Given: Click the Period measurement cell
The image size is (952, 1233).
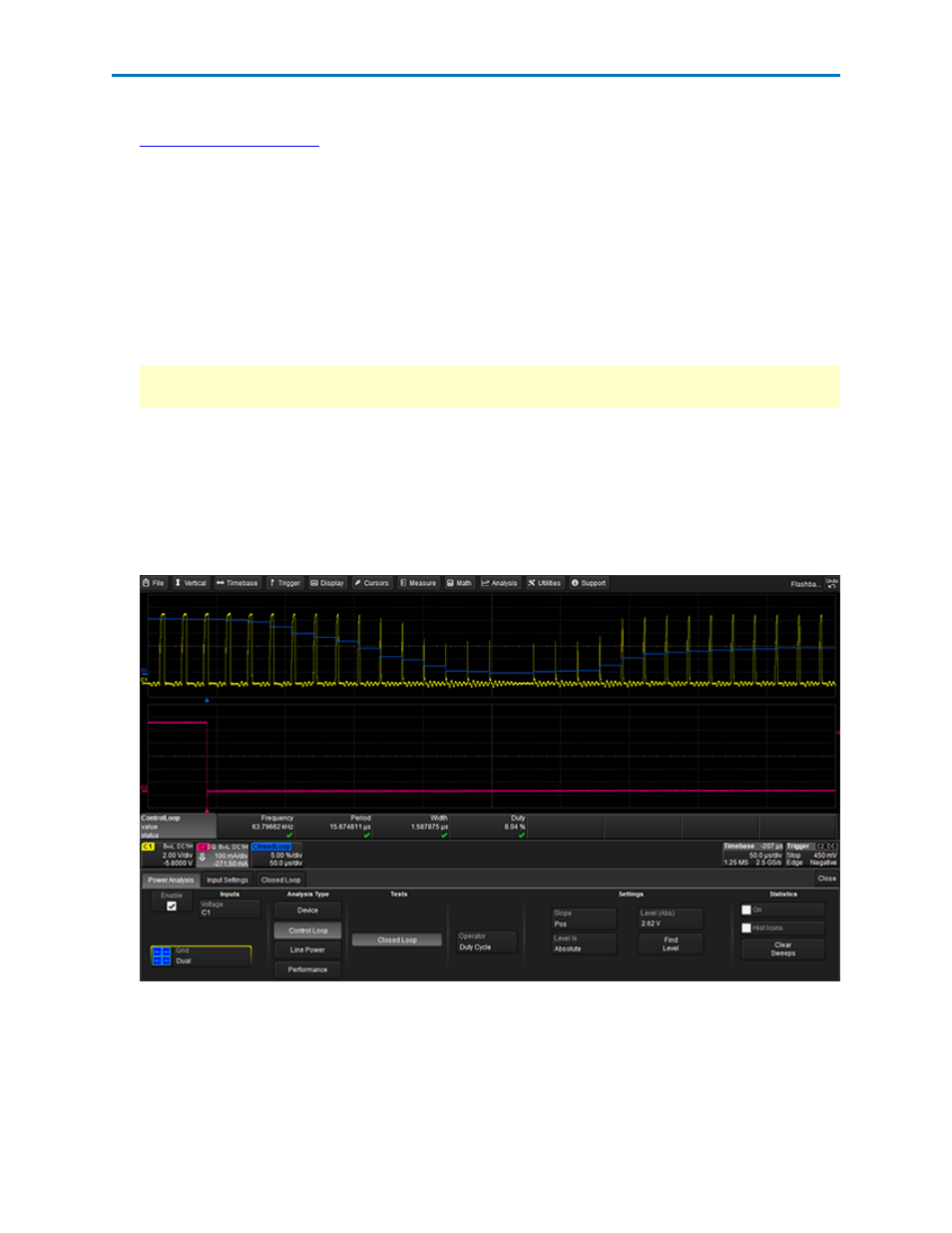Looking at the screenshot, I should [x=335, y=826].
